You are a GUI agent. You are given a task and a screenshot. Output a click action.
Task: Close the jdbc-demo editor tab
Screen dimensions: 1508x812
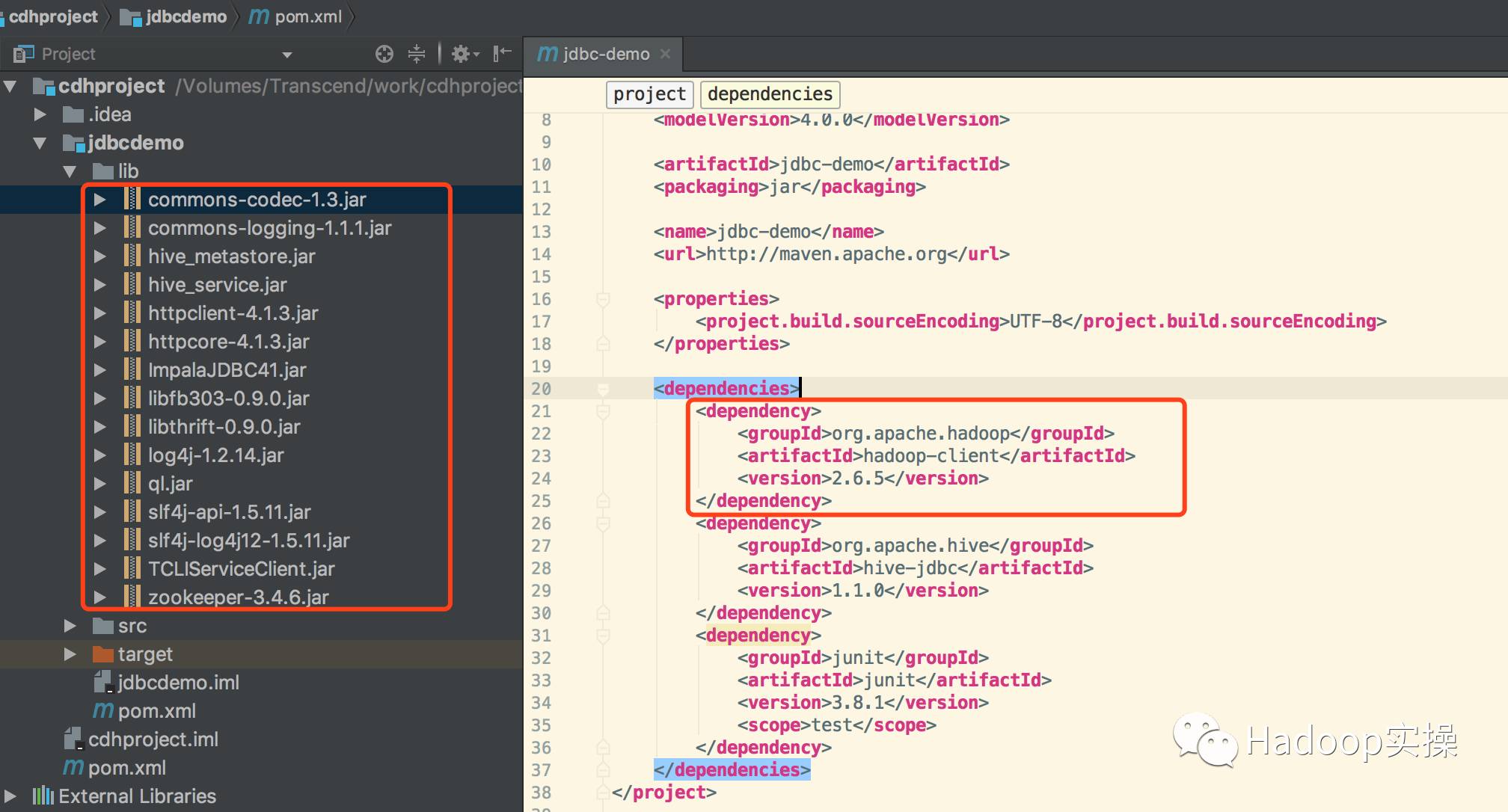(665, 54)
